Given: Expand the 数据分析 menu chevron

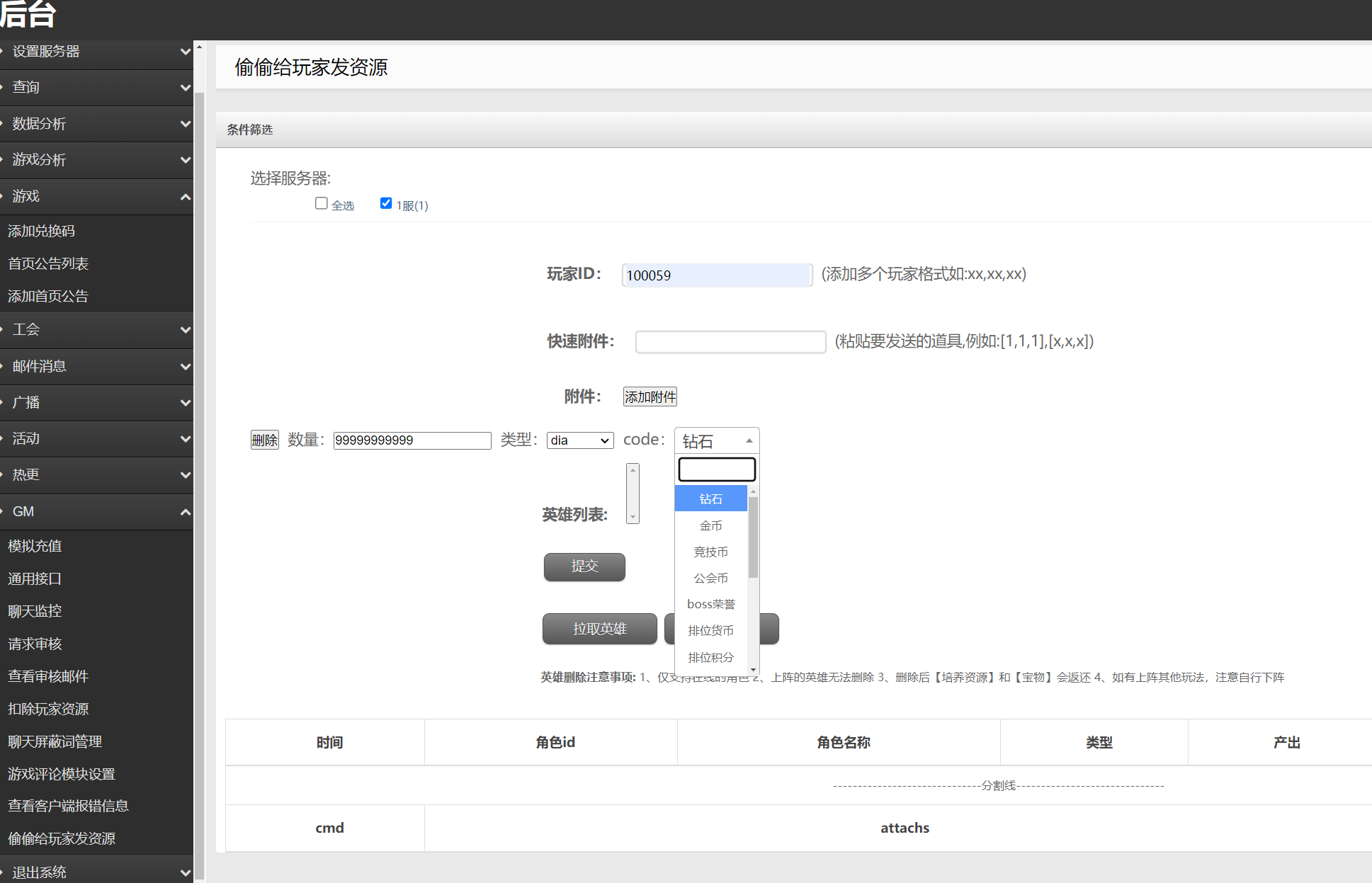Looking at the screenshot, I should [x=185, y=124].
